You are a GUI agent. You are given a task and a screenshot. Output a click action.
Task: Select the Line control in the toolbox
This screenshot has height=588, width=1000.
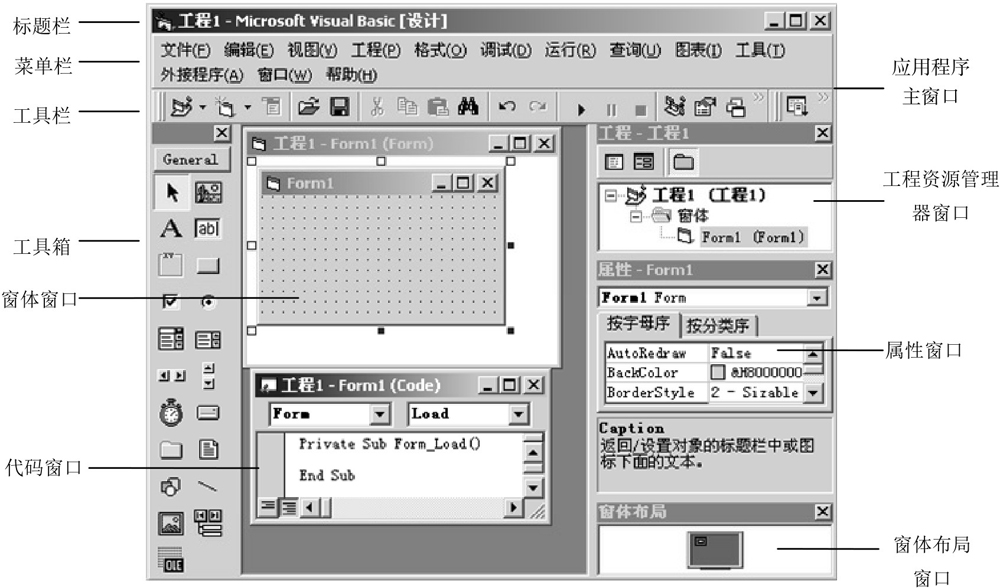pos(208,487)
